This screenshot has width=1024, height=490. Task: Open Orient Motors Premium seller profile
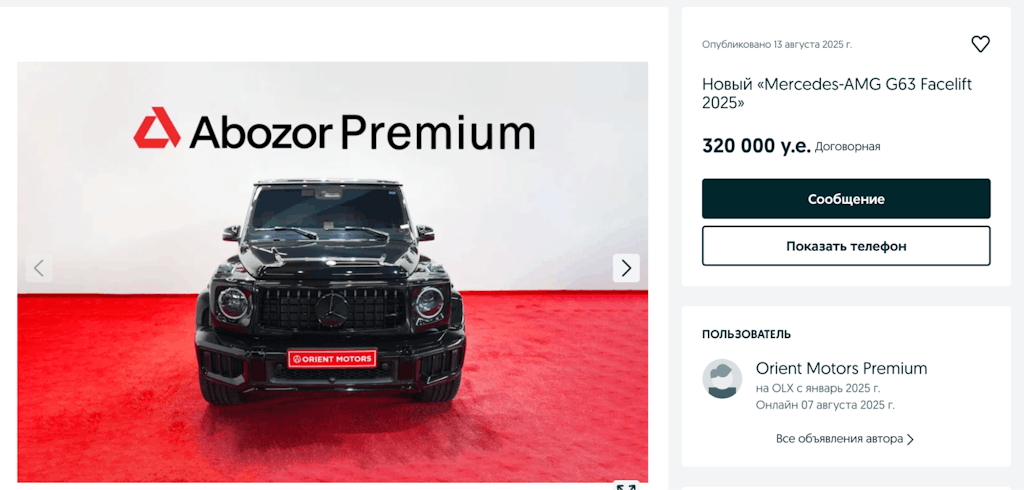(x=841, y=368)
